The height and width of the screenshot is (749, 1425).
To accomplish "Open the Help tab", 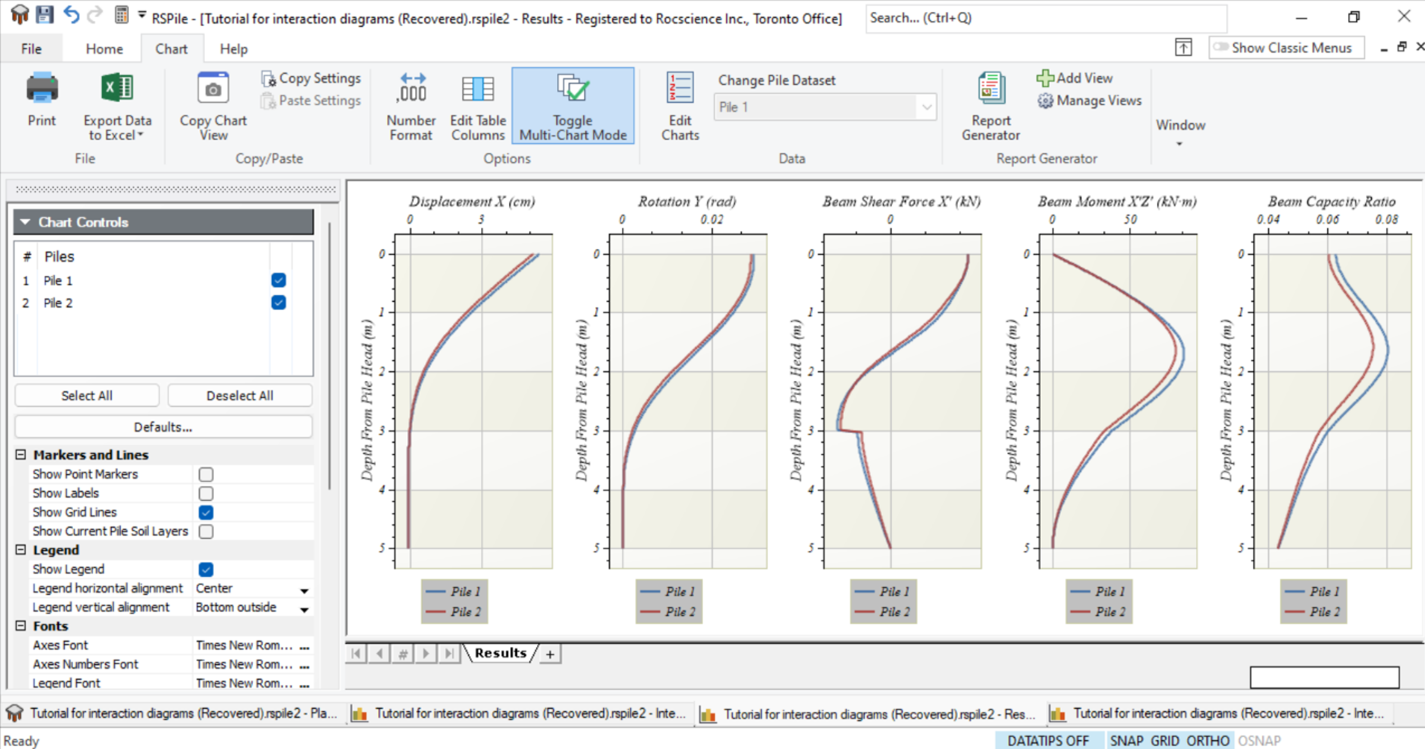I will (234, 48).
